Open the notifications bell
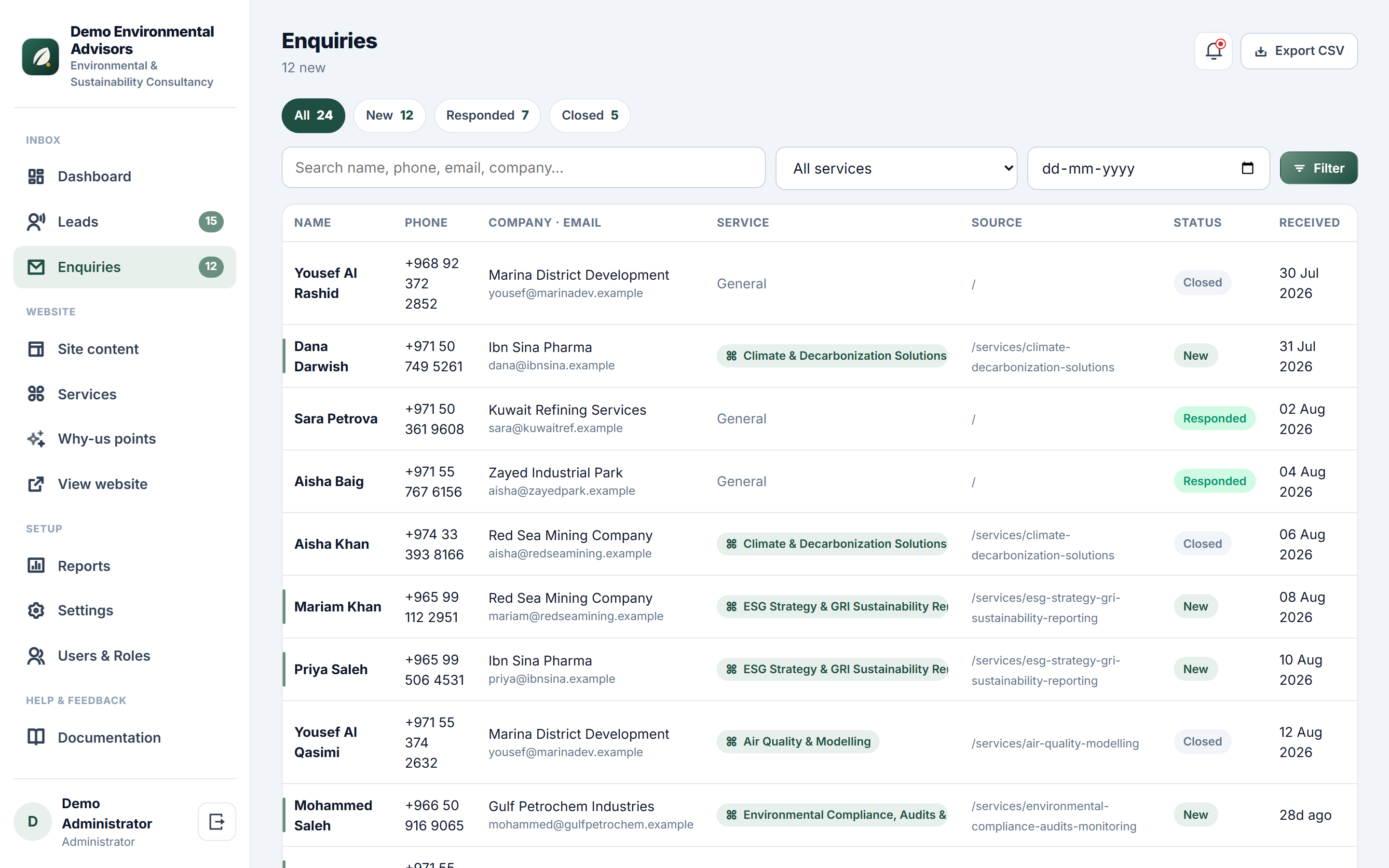Image resolution: width=1389 pixels, height=868 pixels. [x=1213, y=51]
